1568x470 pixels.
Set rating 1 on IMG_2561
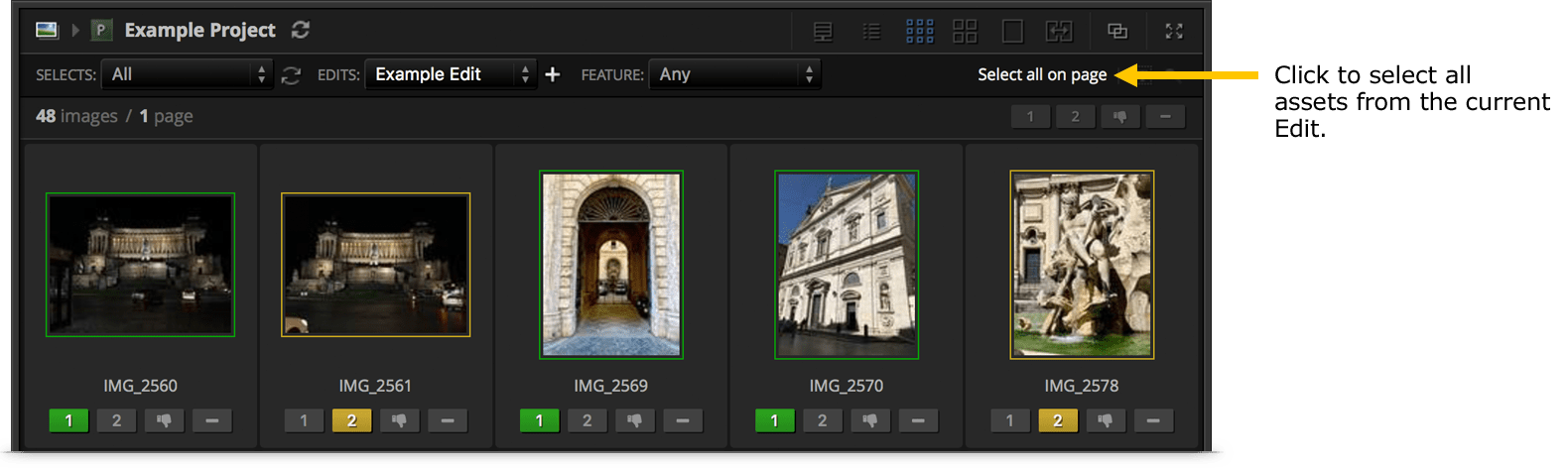304,420
